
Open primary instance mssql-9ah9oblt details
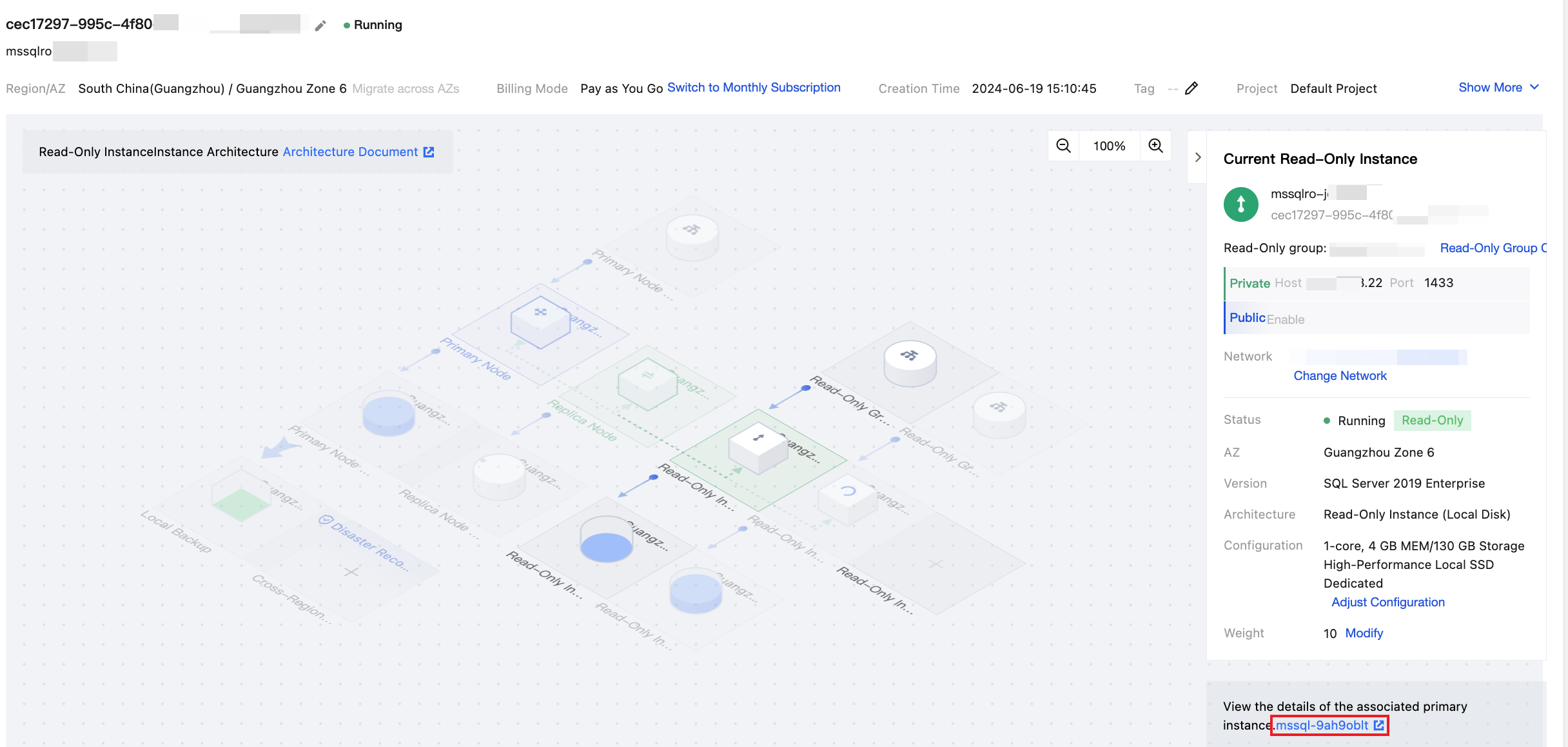pyautogui.click(x=1322, y=726)
